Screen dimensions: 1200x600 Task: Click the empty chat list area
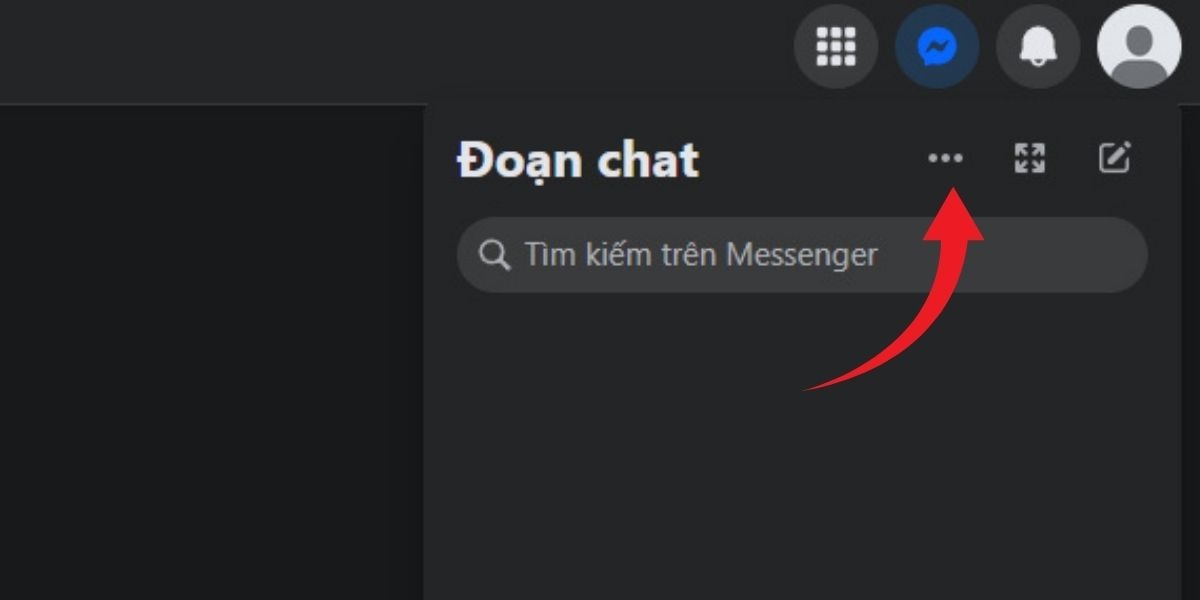coord(802,450)
